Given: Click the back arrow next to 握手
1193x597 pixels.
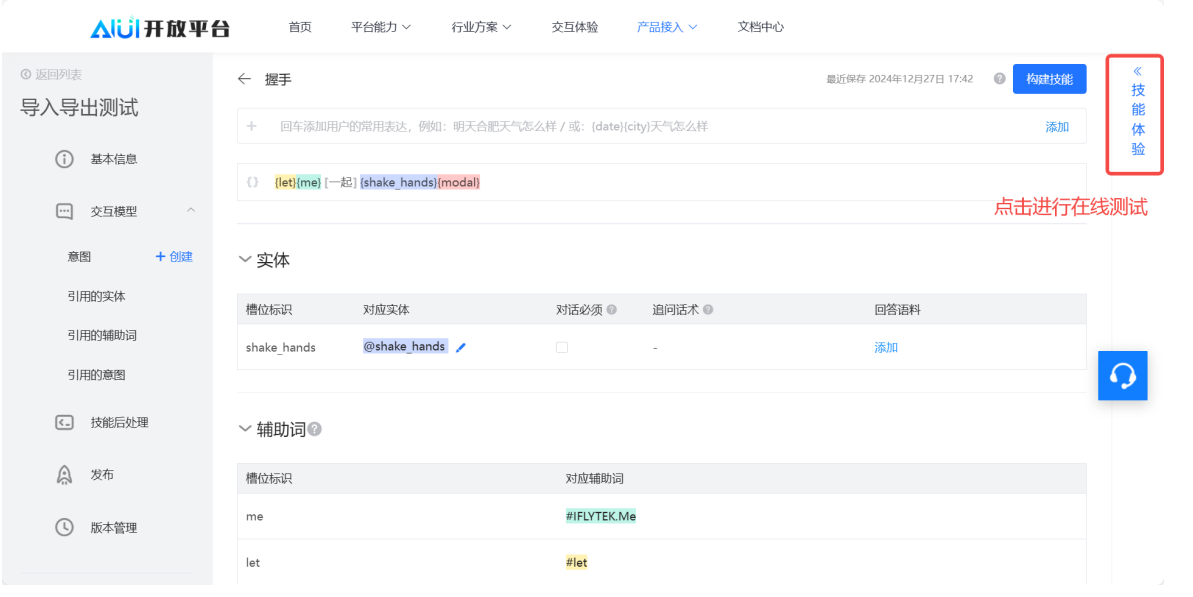Looking at the screenshot, I should point(244,79).
